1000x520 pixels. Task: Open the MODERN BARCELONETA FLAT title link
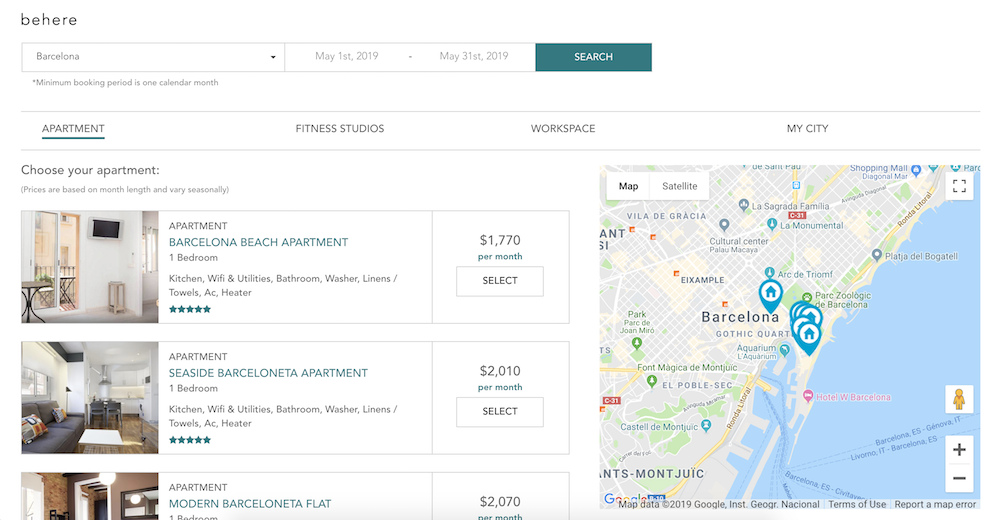tap(250, 504)
